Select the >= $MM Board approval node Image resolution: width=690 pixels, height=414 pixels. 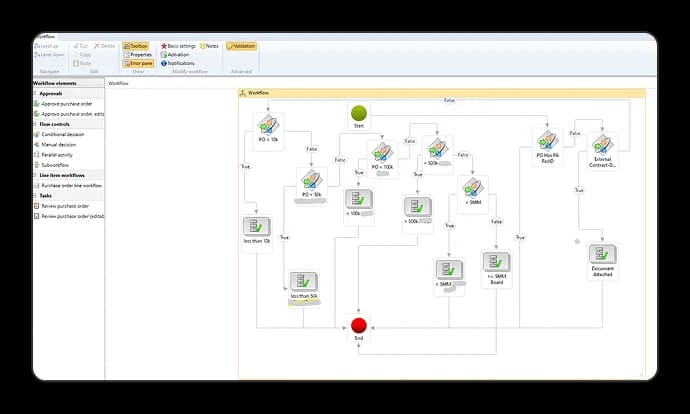click(x=496, y=264)
